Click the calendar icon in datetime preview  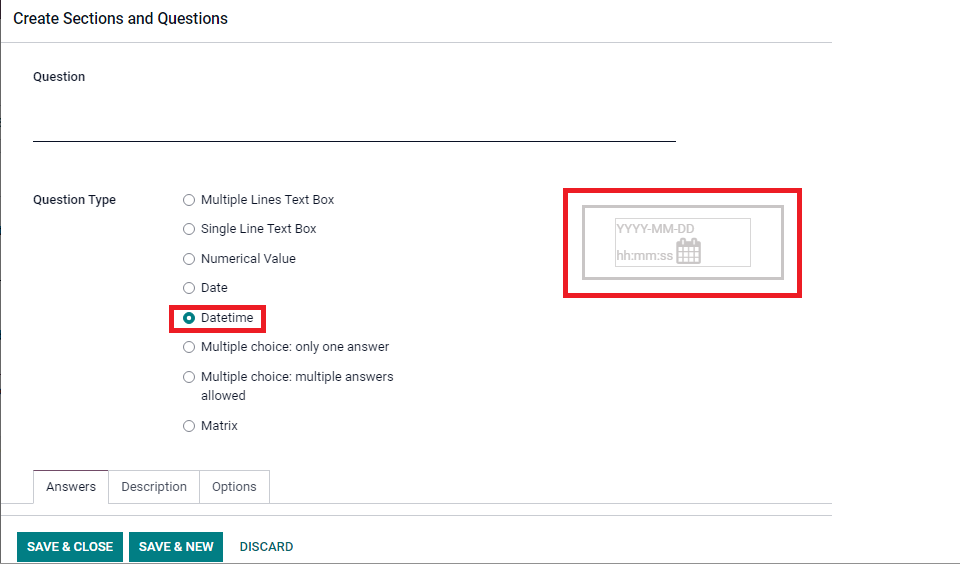coord(688,251)
